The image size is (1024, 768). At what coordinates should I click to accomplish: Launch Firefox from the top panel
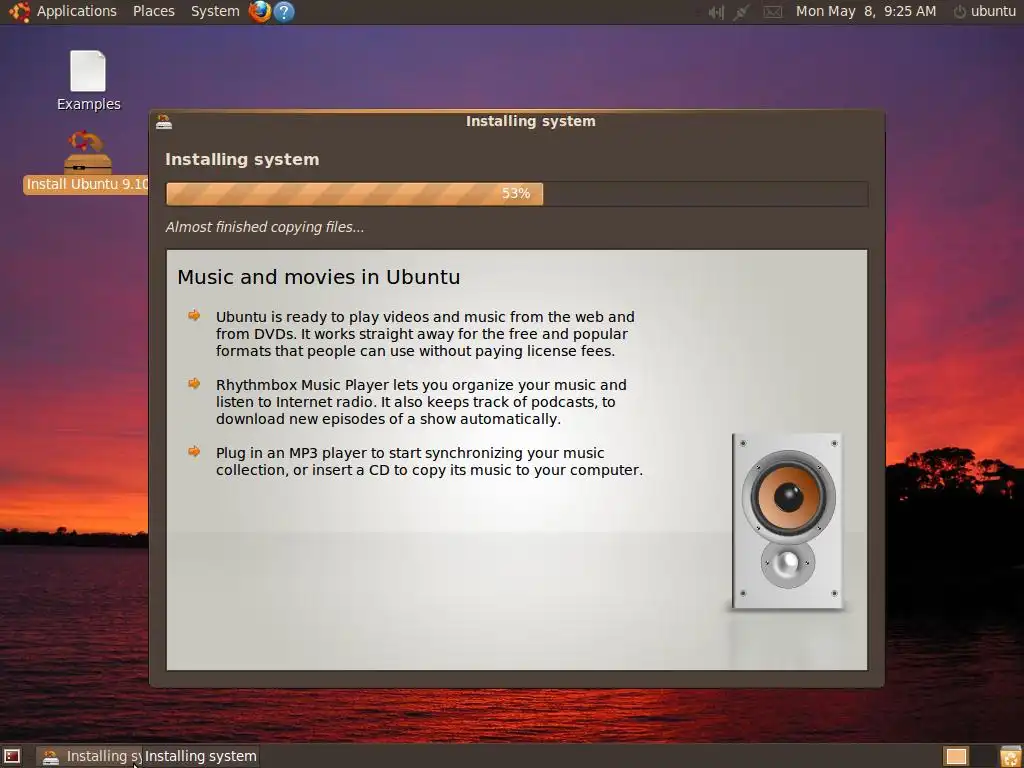click(260, 11)
